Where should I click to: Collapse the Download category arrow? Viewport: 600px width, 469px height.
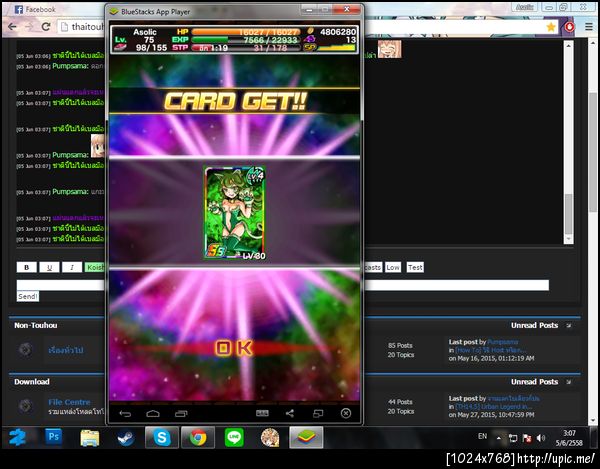569,381
